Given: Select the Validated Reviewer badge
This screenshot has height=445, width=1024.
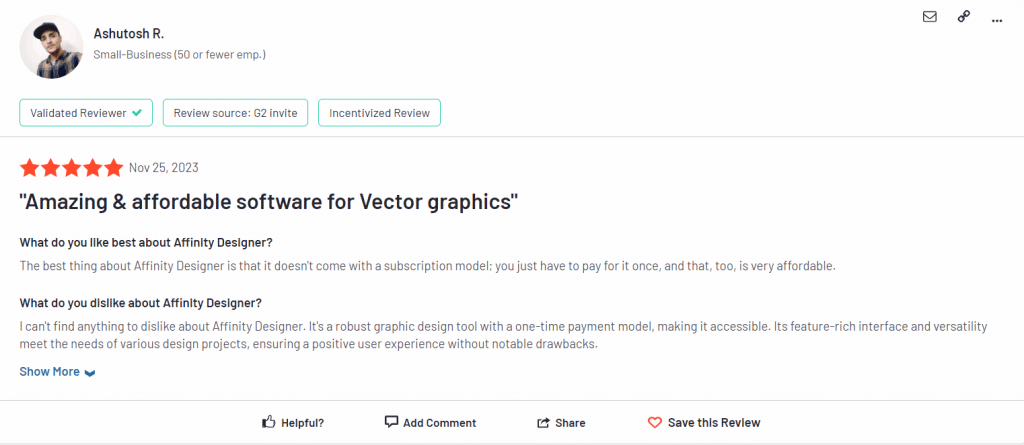Looking at the screenshot, I should coord(86,113).
